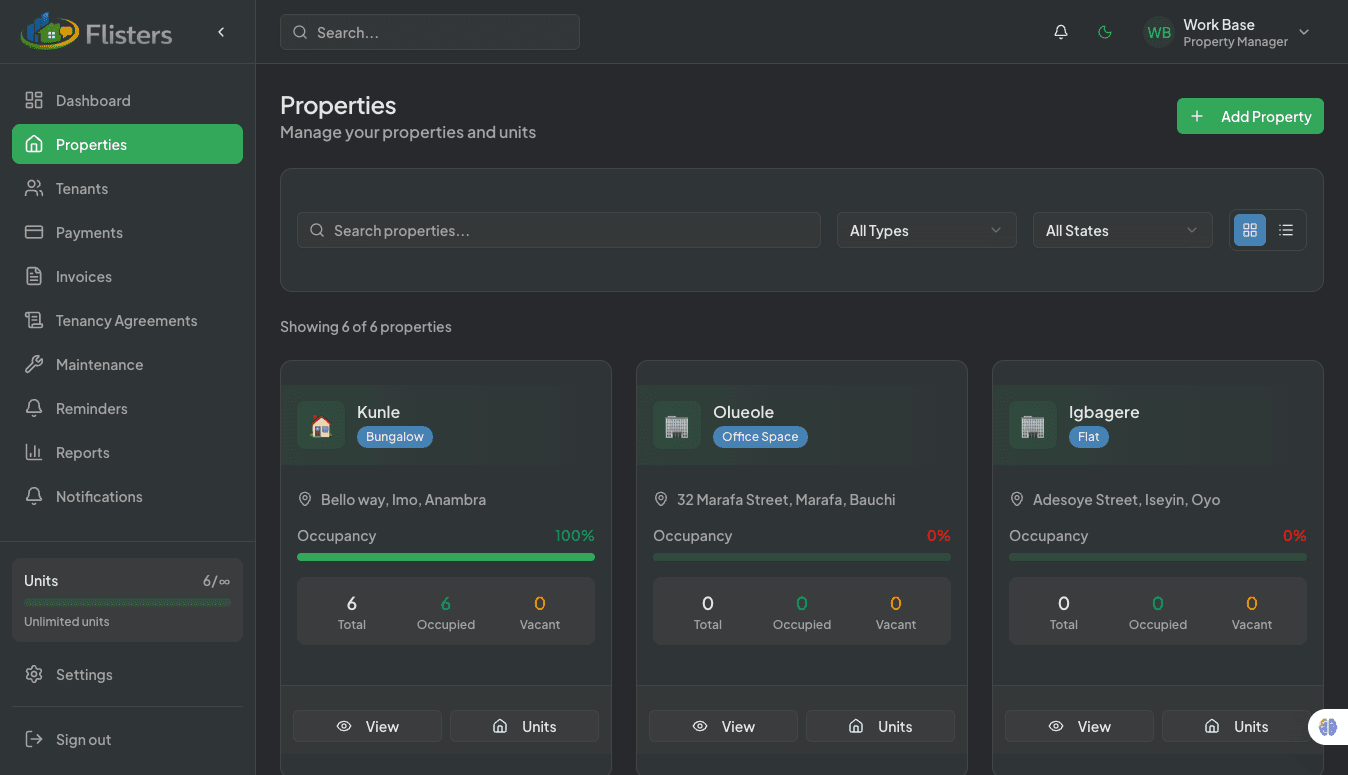Click the Flisters logo
Screen dimensions: 1348x775
click(x=97, y=33)
